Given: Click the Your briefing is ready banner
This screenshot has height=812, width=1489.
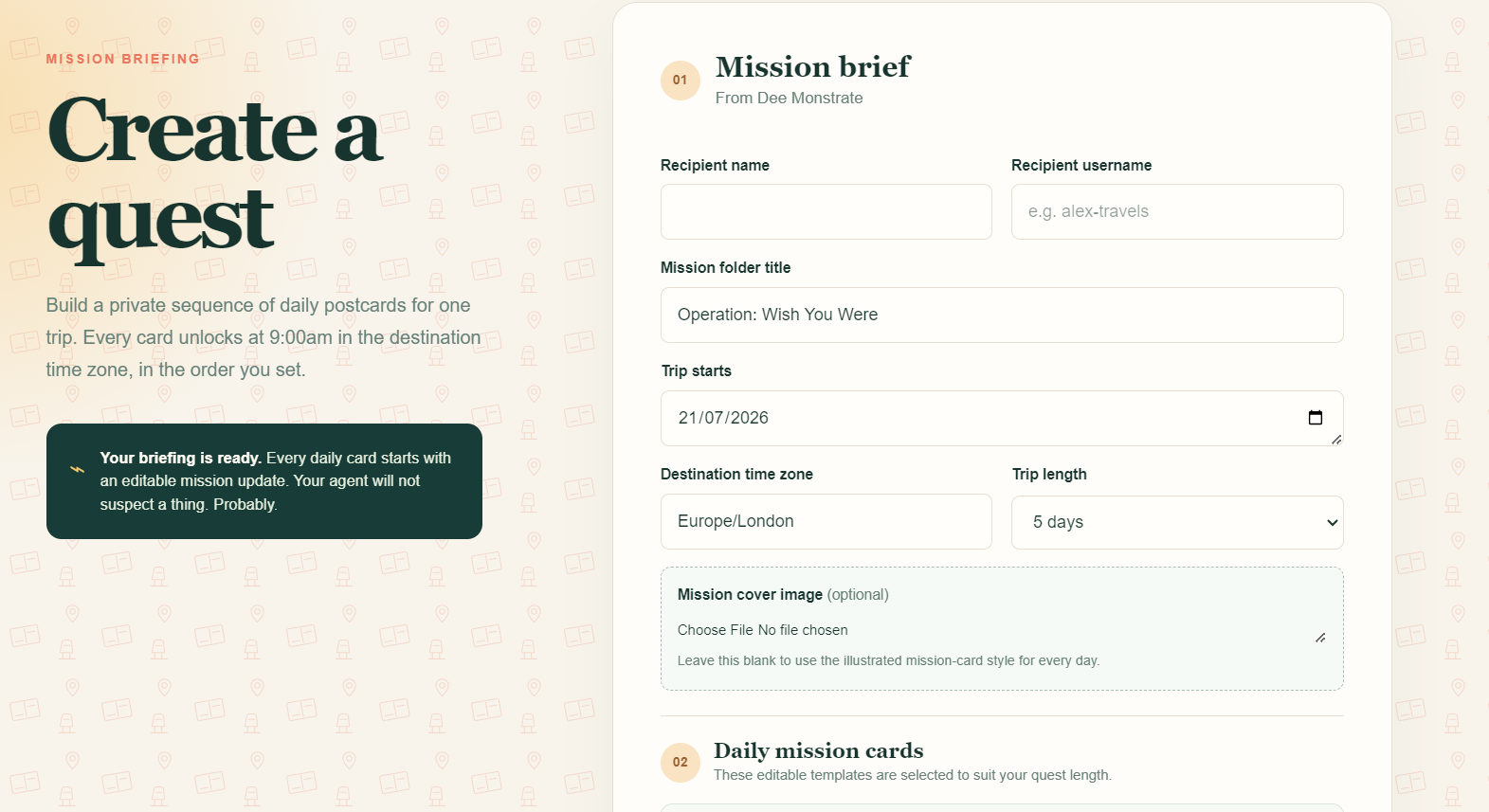Looking at the screenshot, I should click(x=264, y=481).
